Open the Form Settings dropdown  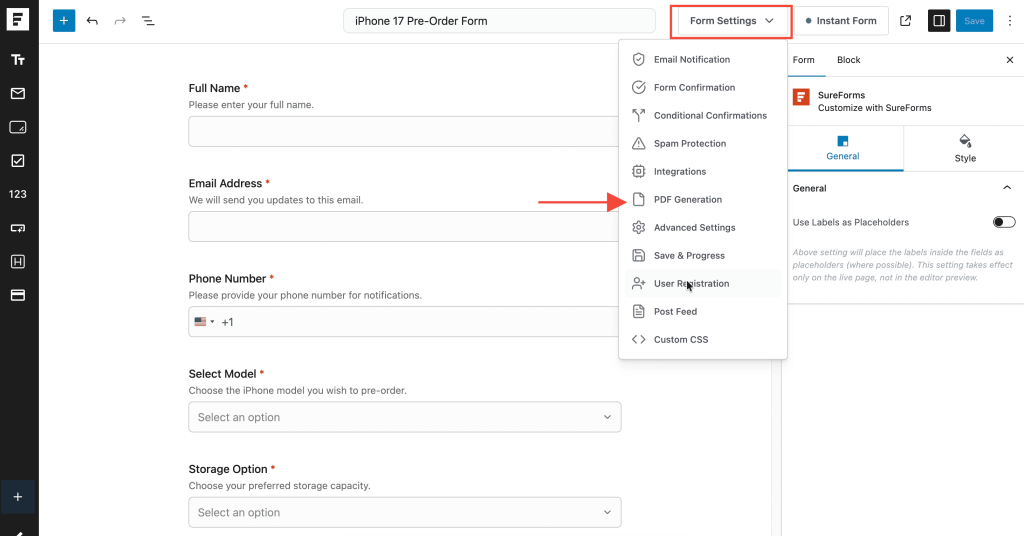[731, 21]
